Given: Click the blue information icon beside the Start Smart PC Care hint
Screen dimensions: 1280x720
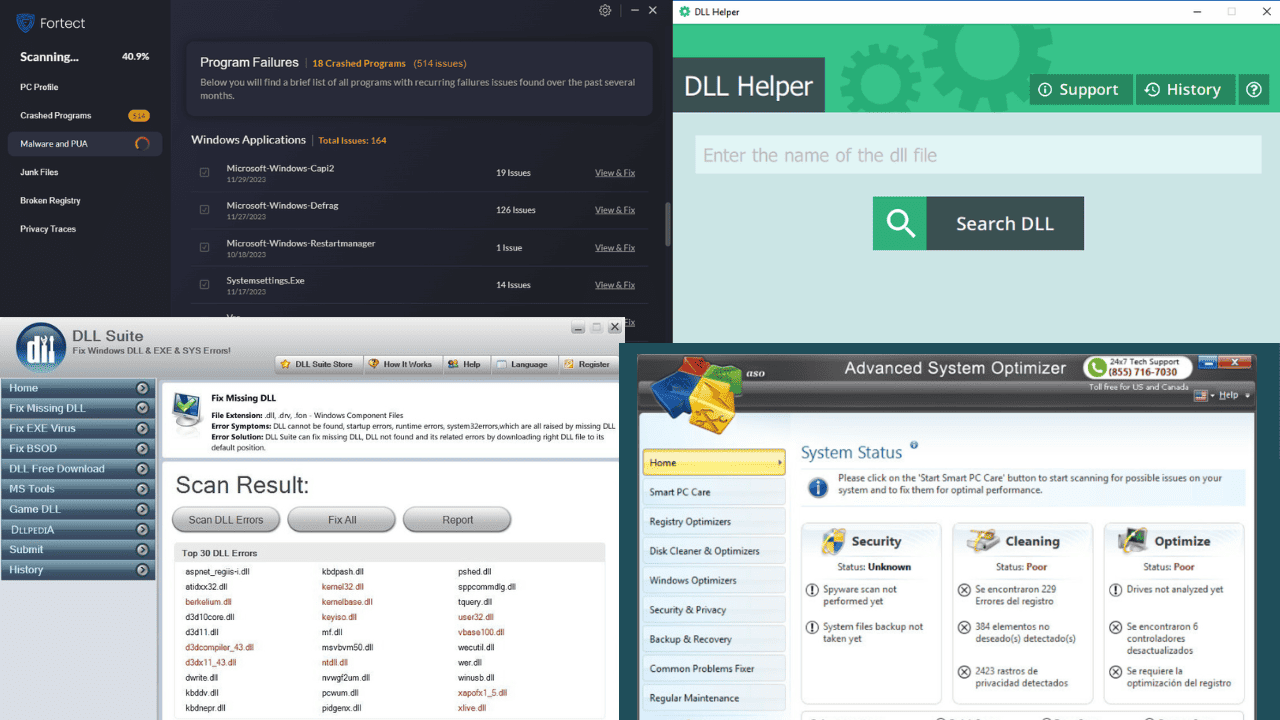Looking at the screenshot, I should tap(818, 487).
